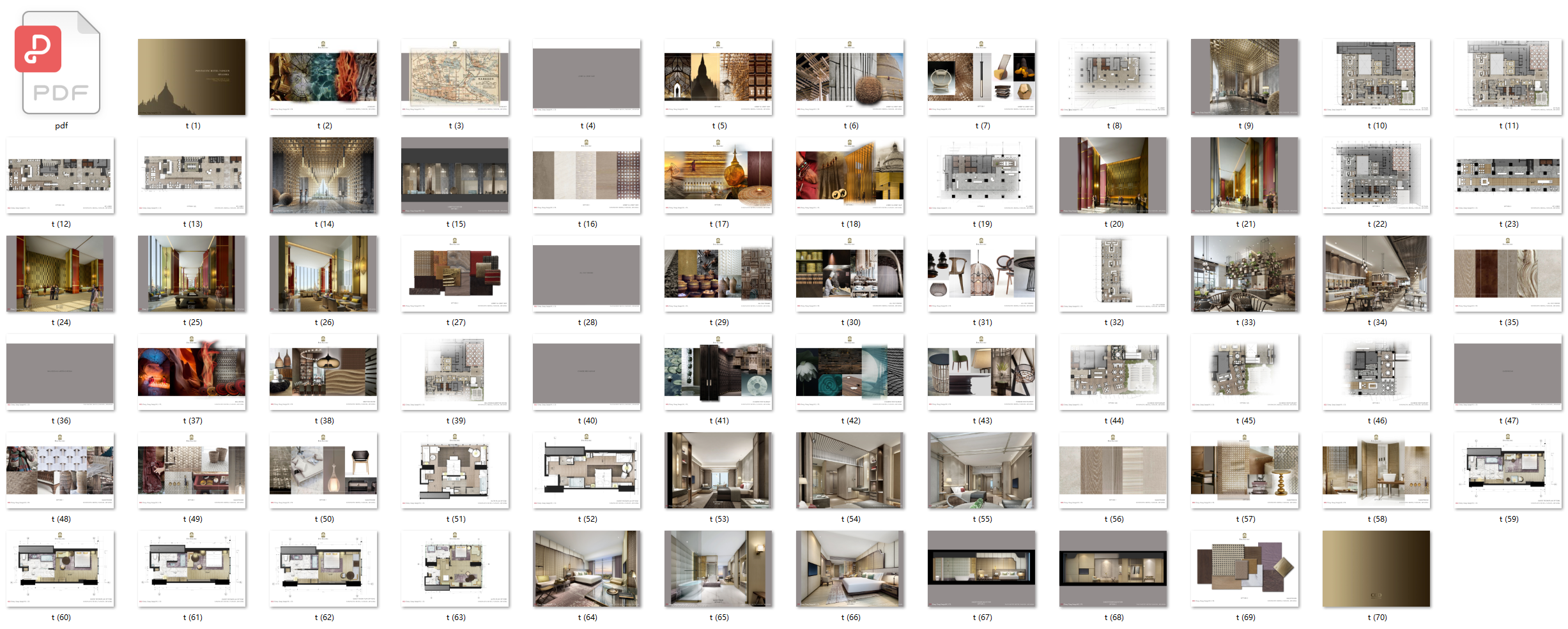The image size is (1568, 629).
Task: Open the restaurant rendering t (33)
Action: (1245, 273)
